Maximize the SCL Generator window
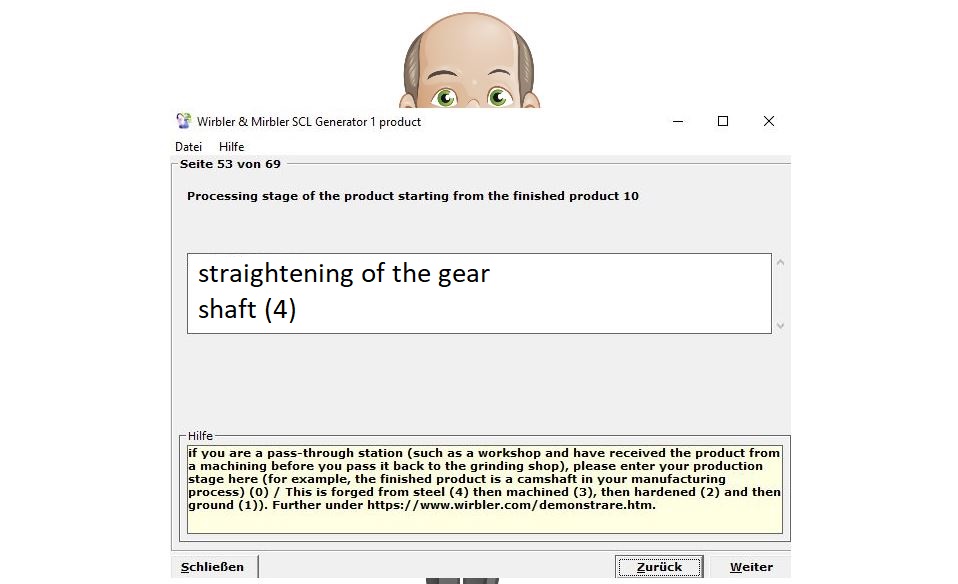The height and width of the screenshot is (584, 958). click(x=723, y=121)
